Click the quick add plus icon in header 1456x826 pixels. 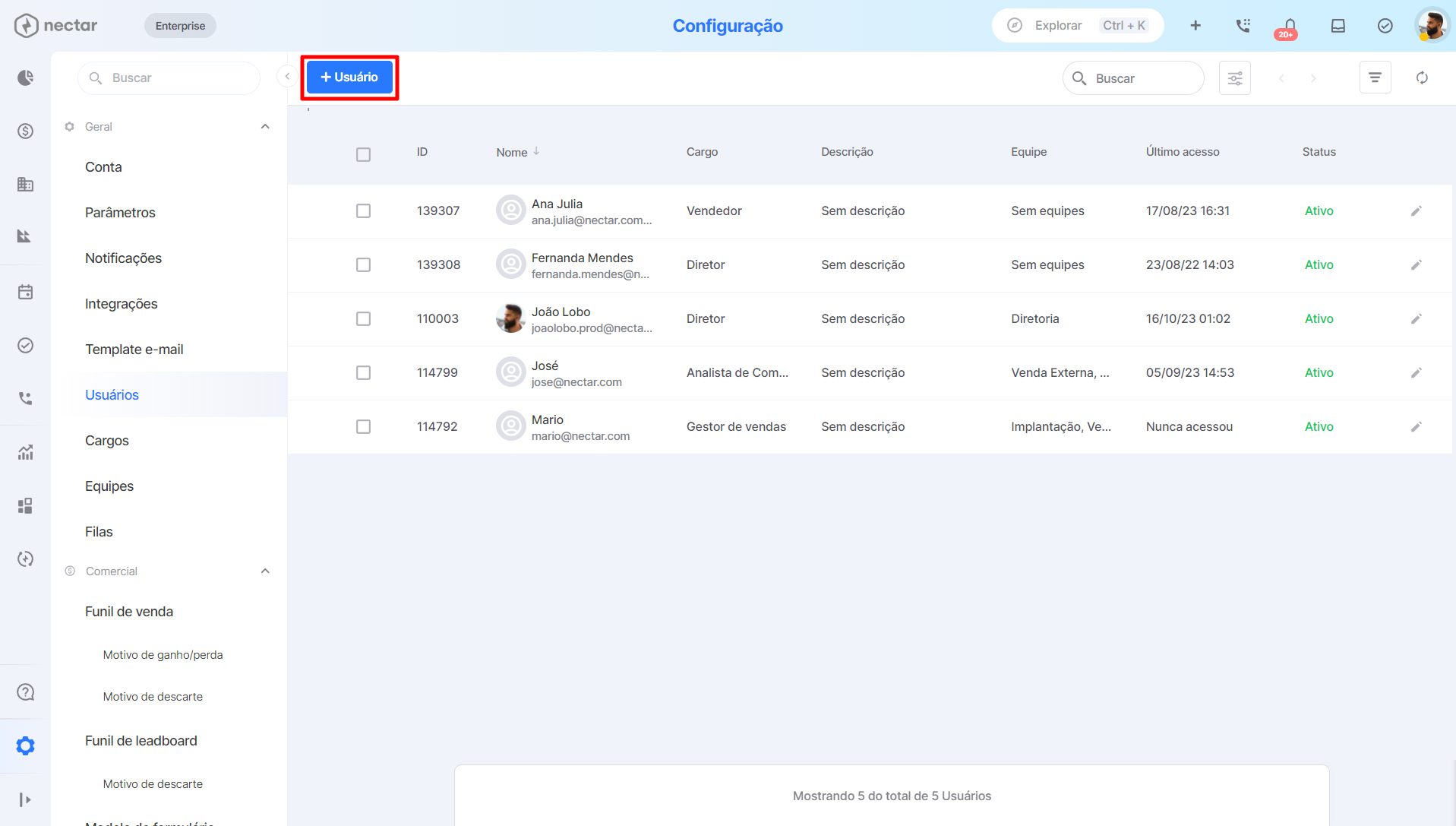pyautogui.click(x=1195, y=26)
